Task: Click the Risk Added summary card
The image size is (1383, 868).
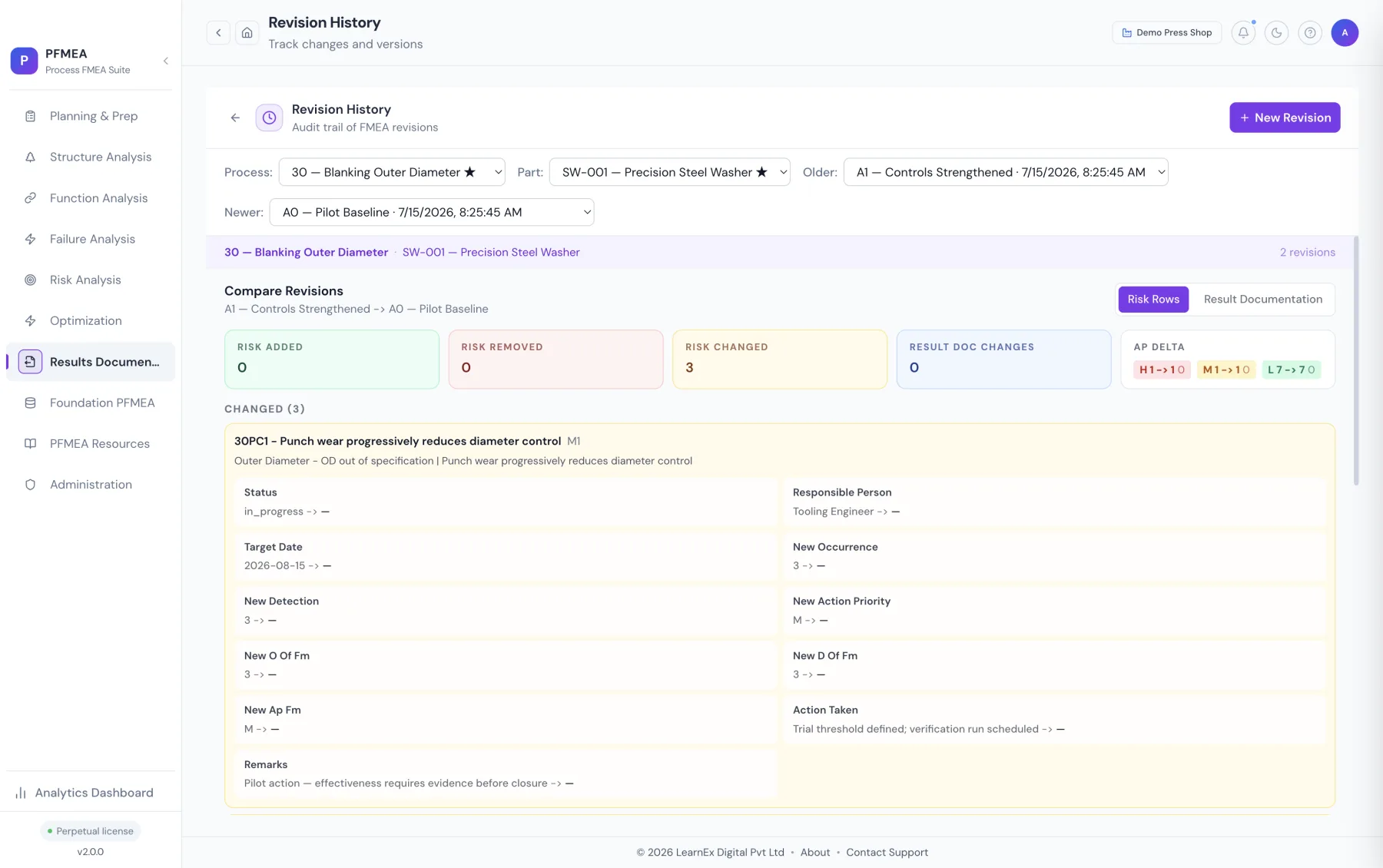Action: (x=332, y=359)
